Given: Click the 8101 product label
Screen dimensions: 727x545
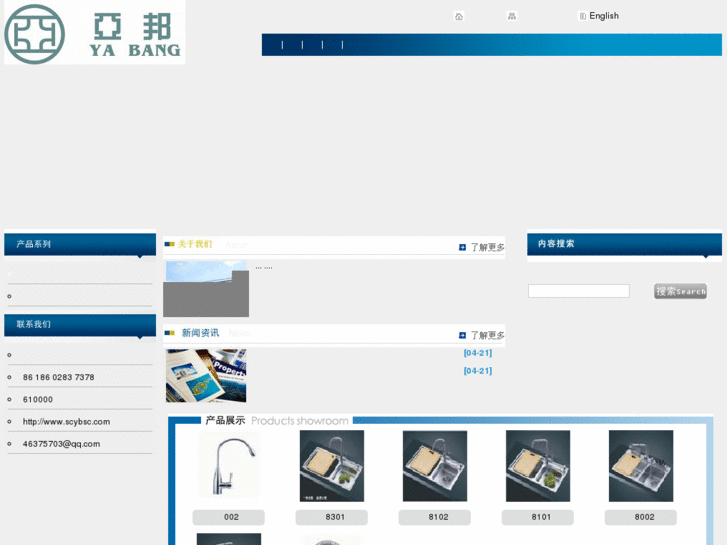Looking at the screenshot, I should pyautogui.click(x=537, y=517).
